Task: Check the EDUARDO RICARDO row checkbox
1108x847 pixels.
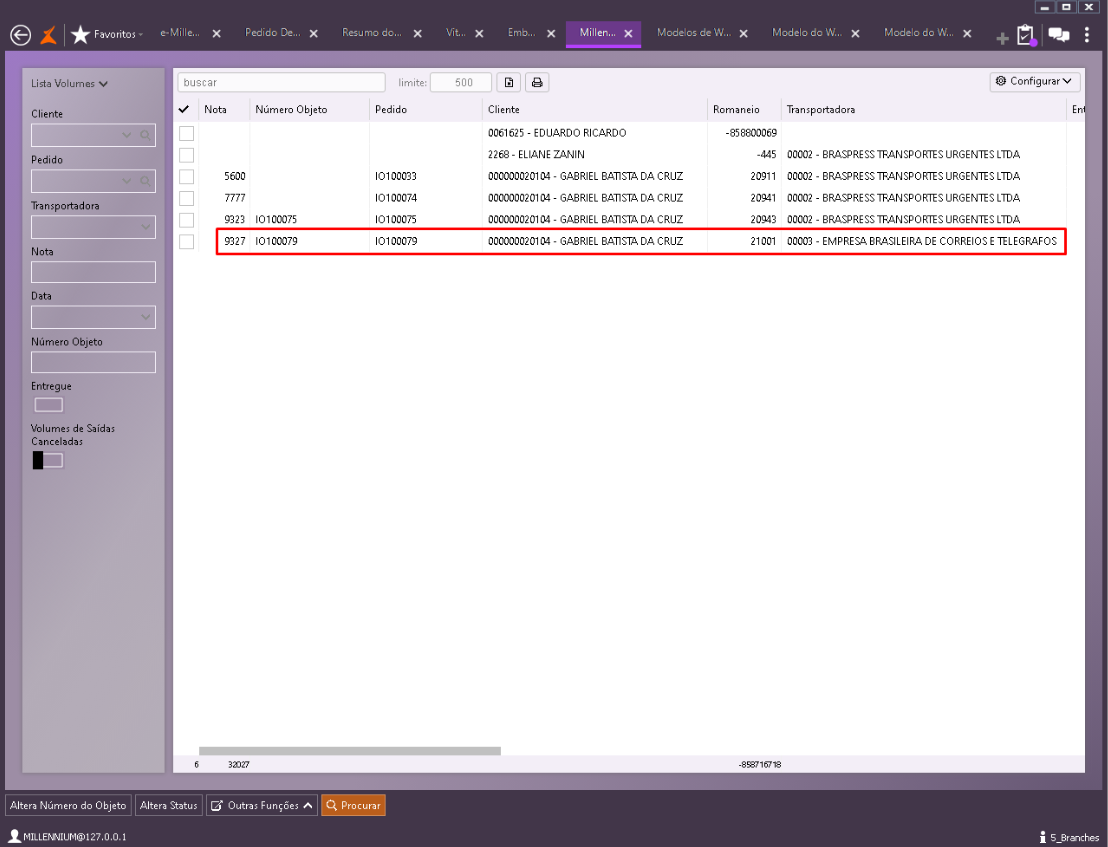Action: click(187, 133)
